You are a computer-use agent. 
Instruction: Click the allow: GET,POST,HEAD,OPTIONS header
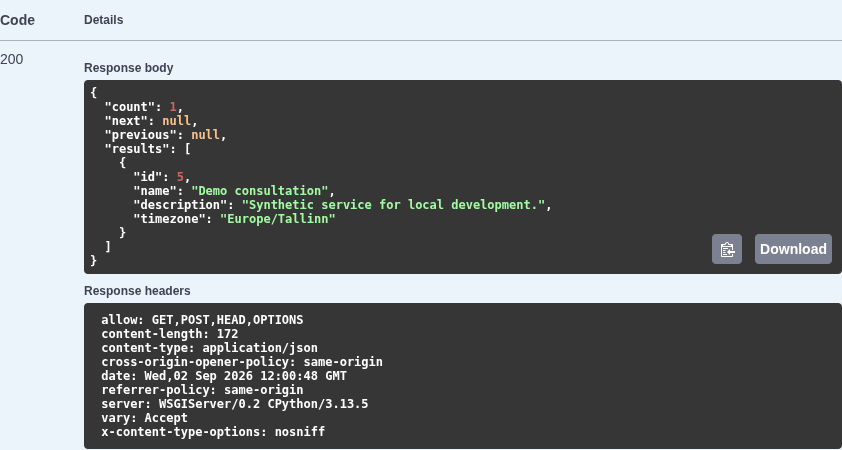tap(202, 320)
